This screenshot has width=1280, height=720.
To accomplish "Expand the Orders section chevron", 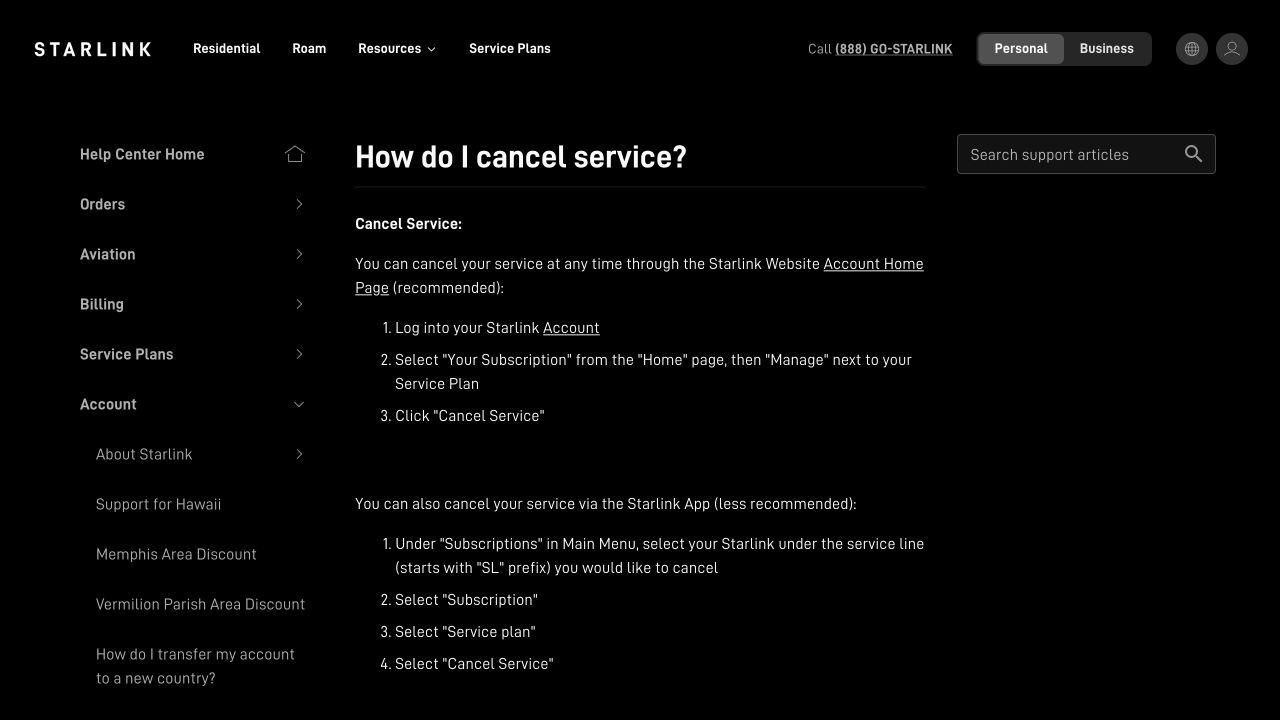I will (x=299, y=204).
